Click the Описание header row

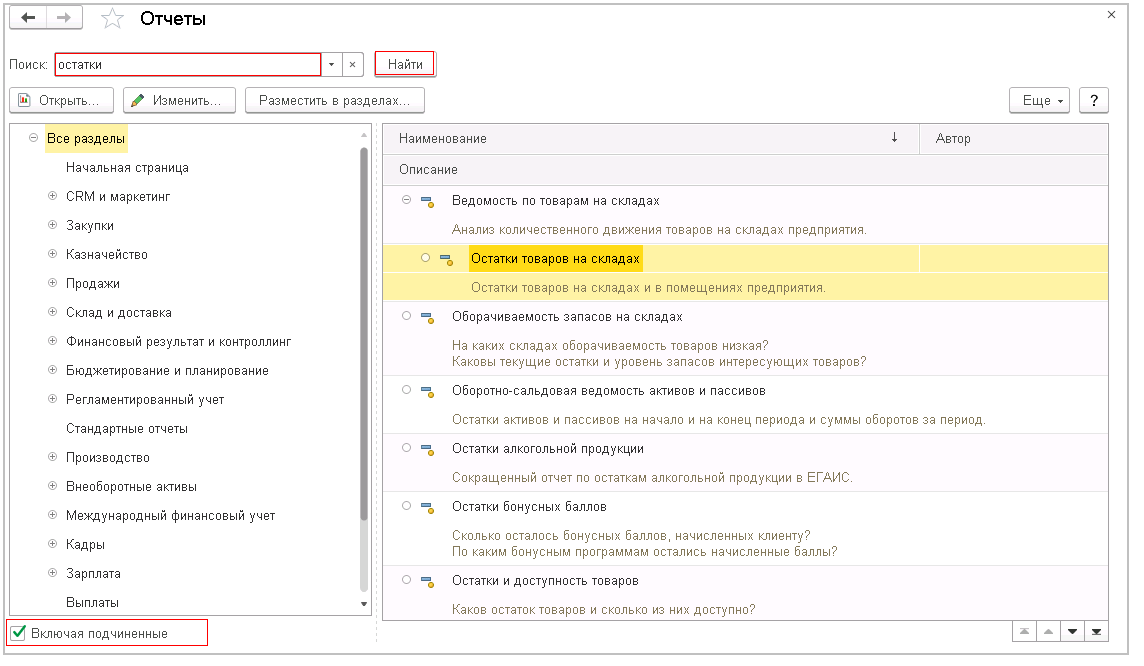745,169
